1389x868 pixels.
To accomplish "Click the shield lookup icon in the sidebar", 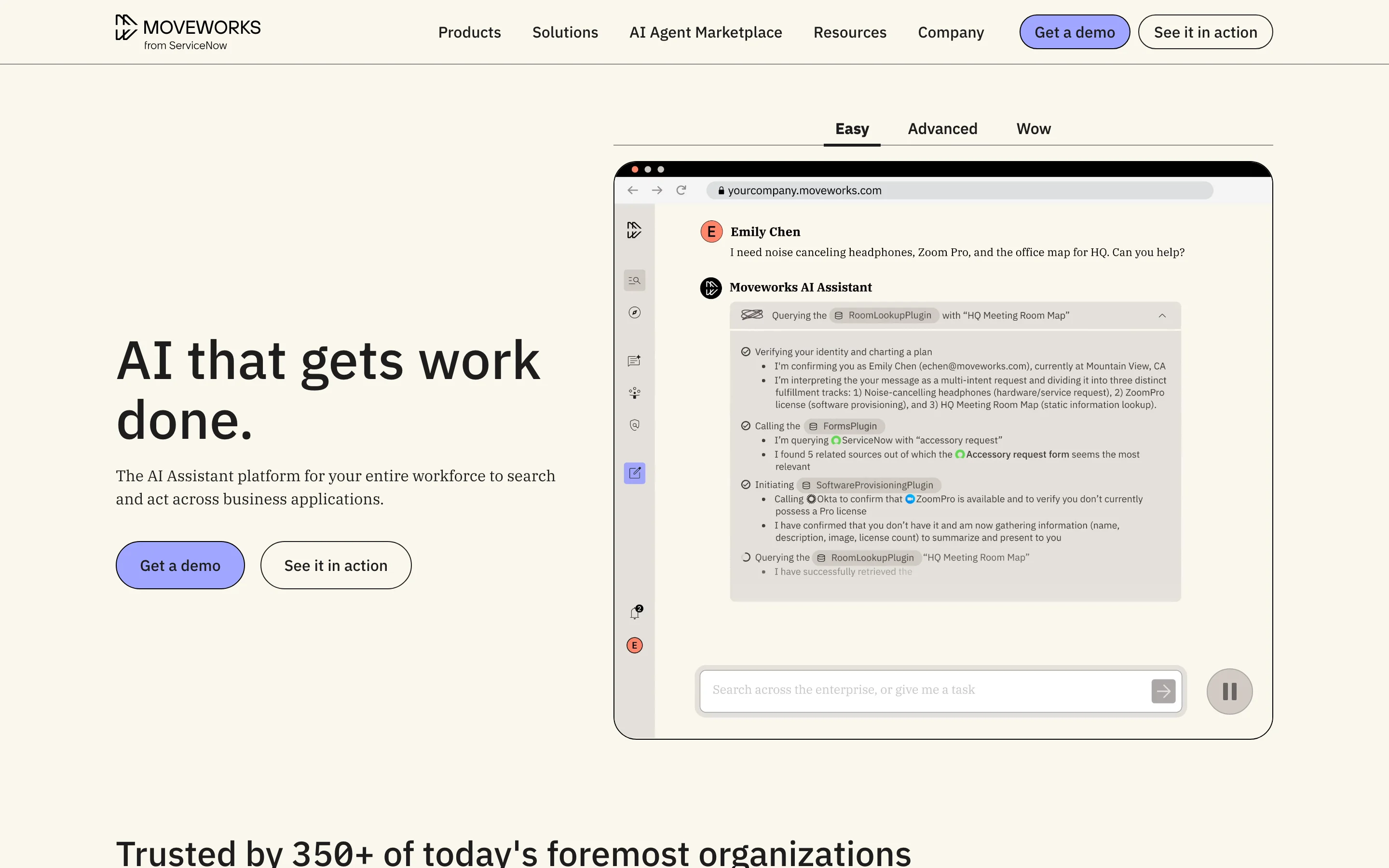I will pos(634,425).
